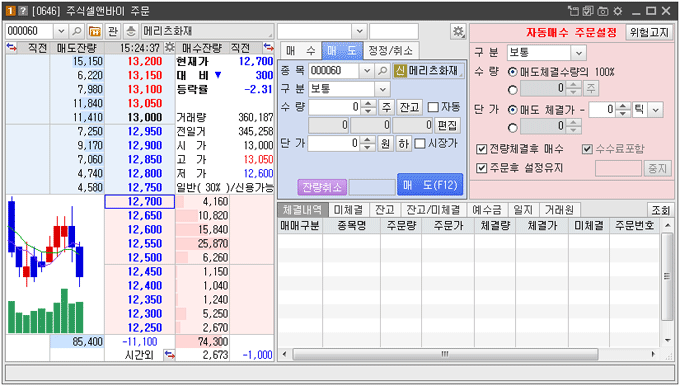Click the 위험고지 button
680x386 pixels.
point(649,33)
